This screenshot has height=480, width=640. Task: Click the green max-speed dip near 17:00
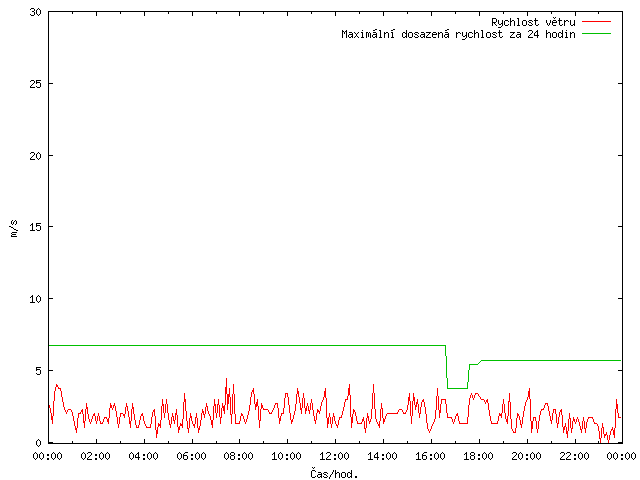point(457,388)
